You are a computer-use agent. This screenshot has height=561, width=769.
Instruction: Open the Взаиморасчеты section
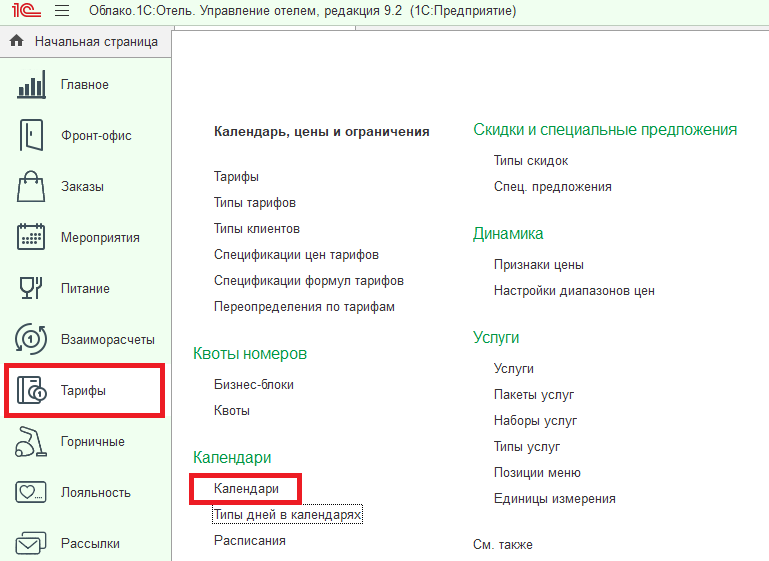coord(108,339)
